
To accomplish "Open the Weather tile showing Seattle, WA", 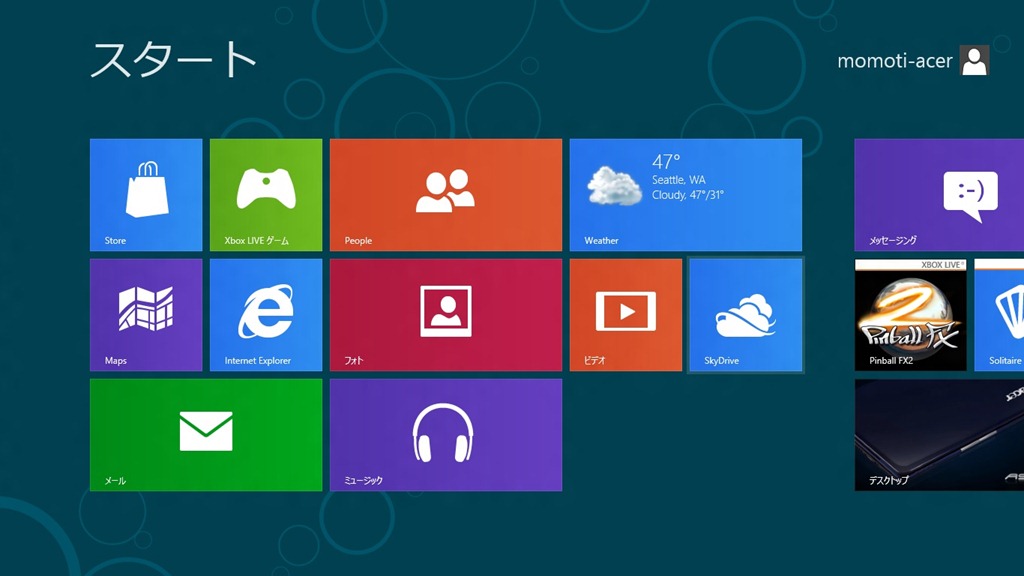I will 686,195.
